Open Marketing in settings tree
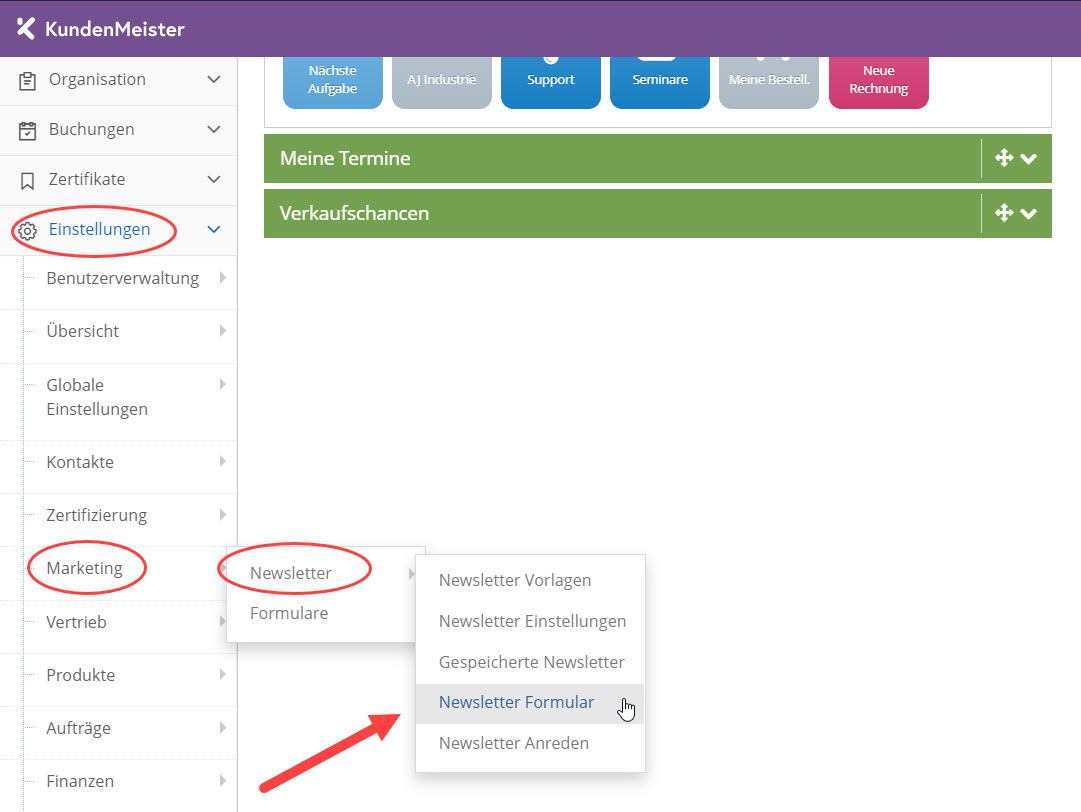The width and height of the screenshot is (1081, 812). coord(84,568)
